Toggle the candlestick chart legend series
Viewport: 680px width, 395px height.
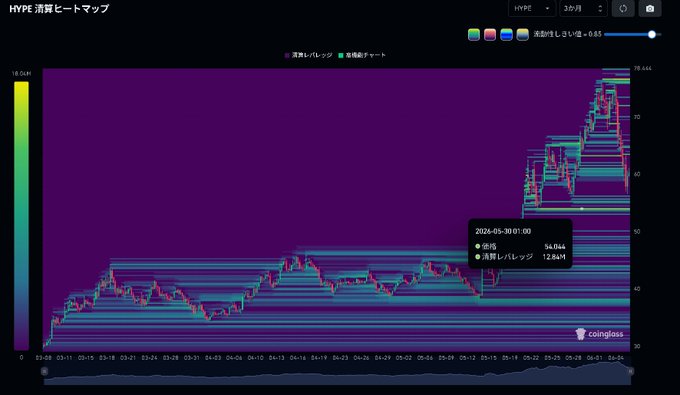point(362,55)
